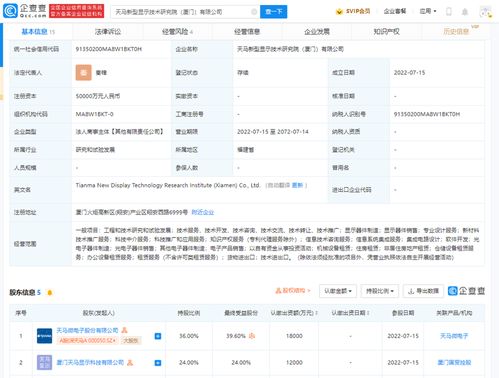499x378 pixels.
Task: Sort by the 认缴出资日期 column header
Action: coord(350,313)
